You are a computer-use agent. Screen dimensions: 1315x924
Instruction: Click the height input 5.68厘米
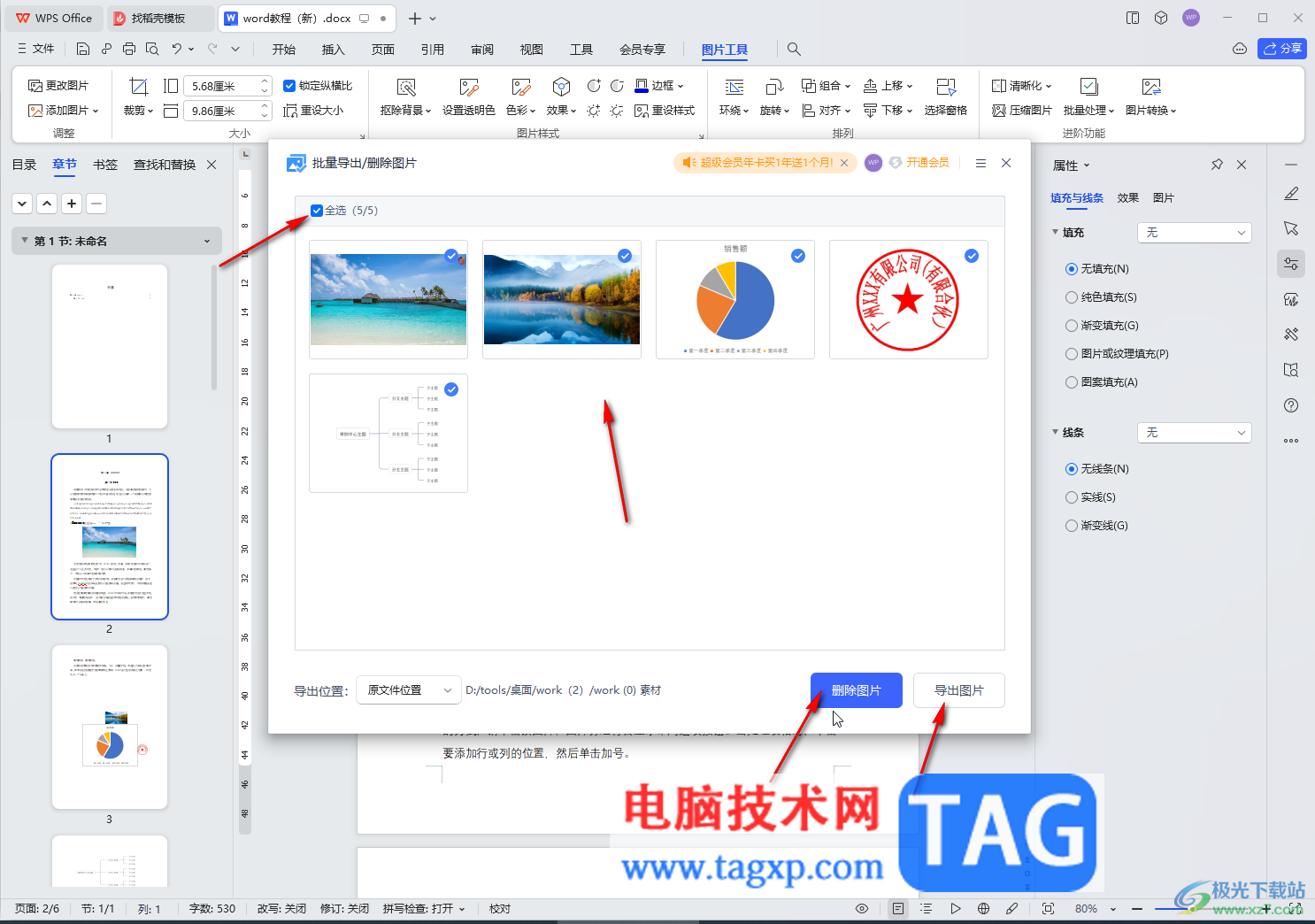[x=227, y=86]
